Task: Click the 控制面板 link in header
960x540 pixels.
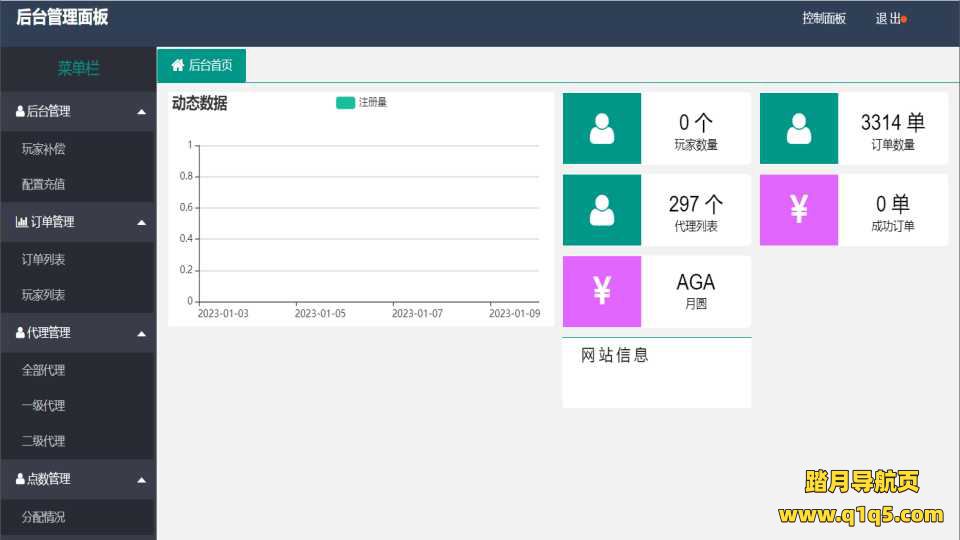Action: tap(824, 18)
